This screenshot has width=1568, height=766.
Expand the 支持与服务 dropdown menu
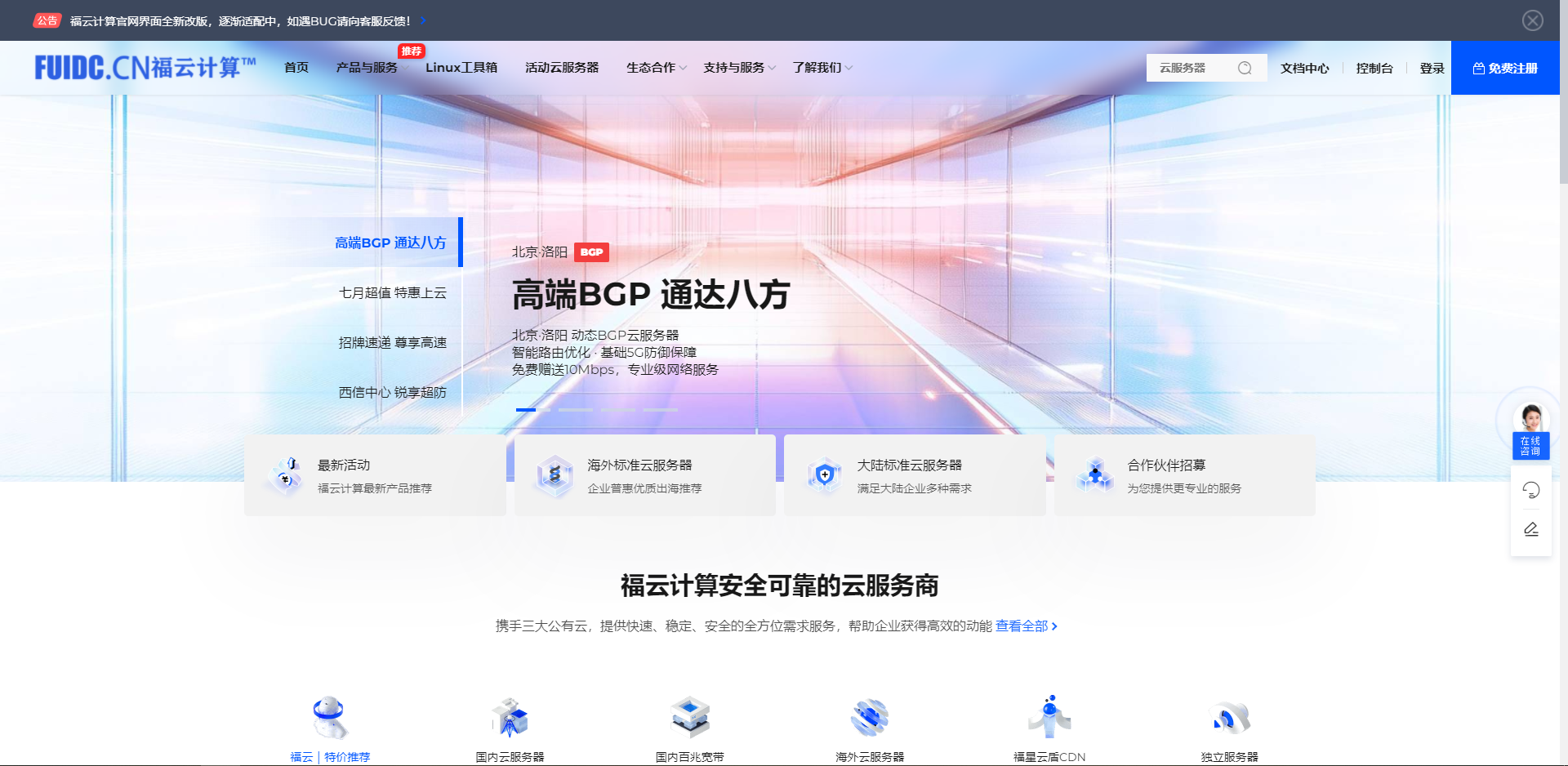point(739,68)
